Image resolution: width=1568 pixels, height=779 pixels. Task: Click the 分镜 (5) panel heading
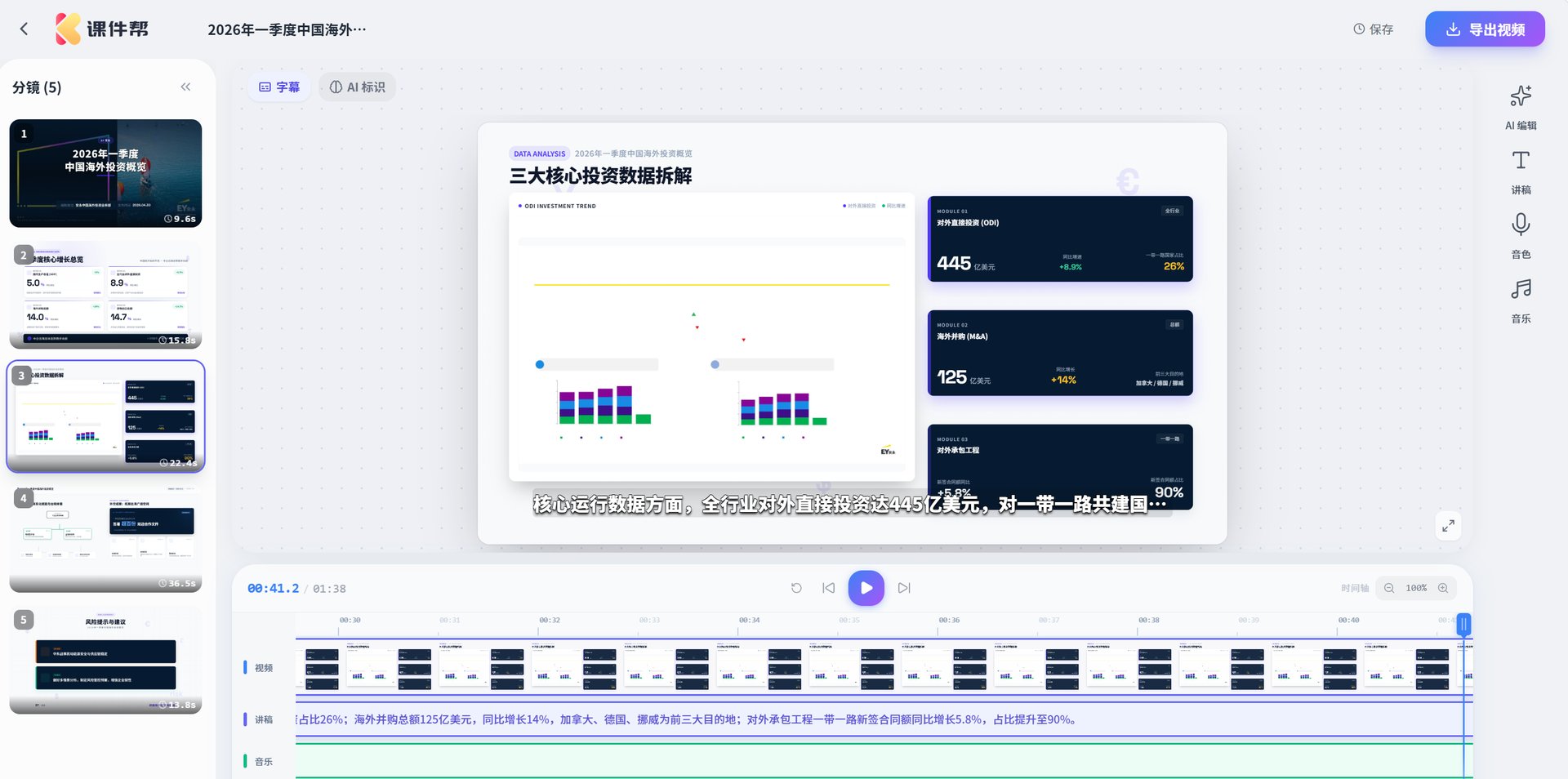[x=37, y=87]
